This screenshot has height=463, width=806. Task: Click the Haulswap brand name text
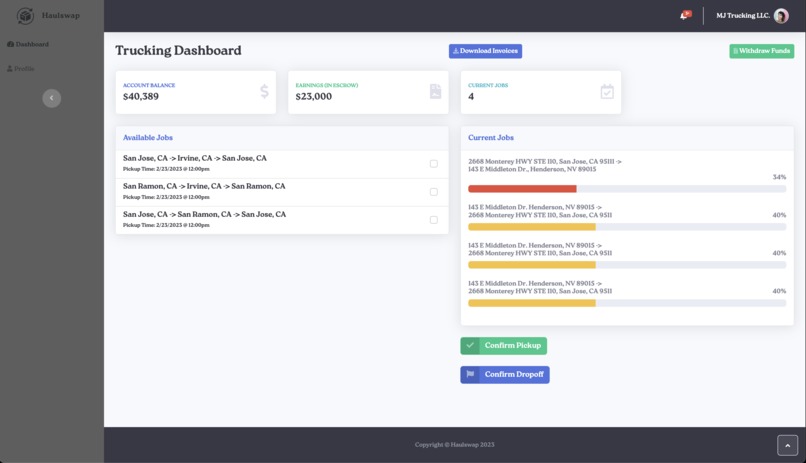click(61, 15)
